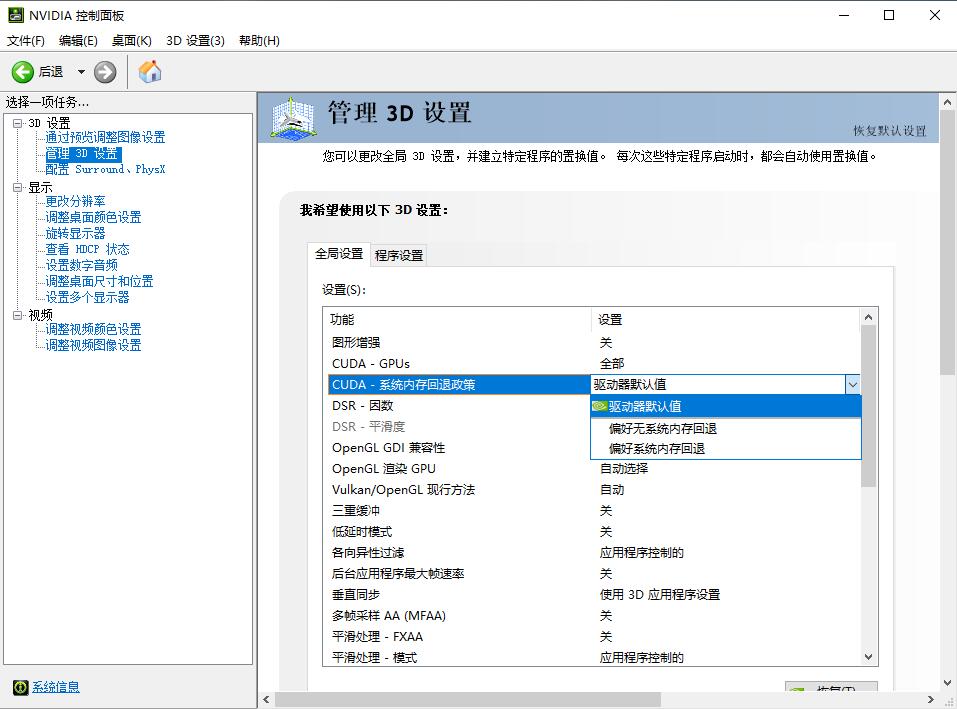Image resolution: width=957 pixels, height=709 pixels.
Task: Click the green Back arrow icon
Action: 23,72
